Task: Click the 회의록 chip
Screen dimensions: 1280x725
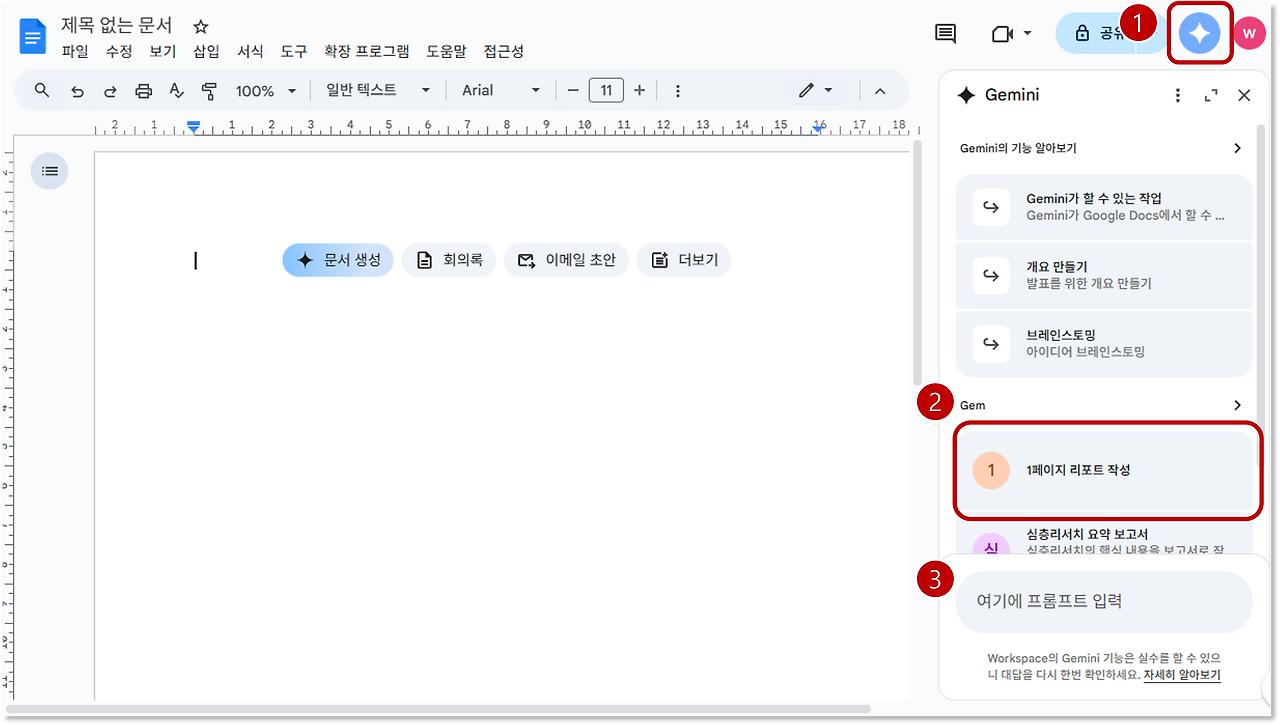Action: (449, 260)
